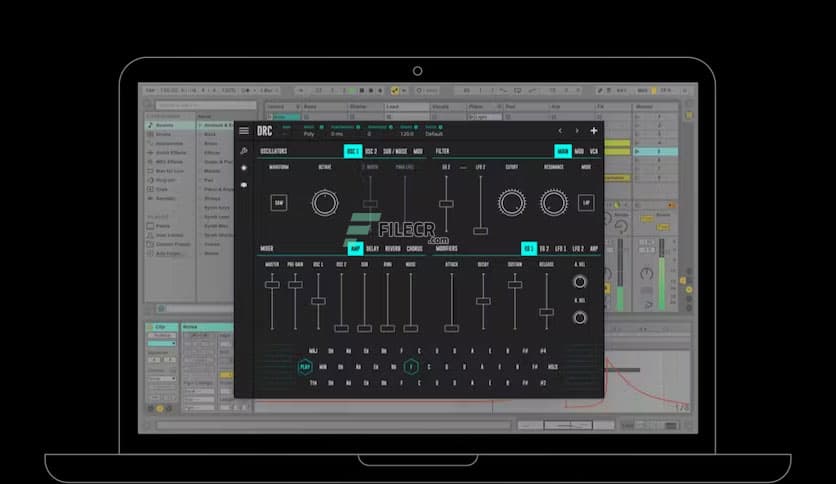Click the Play button in Ableton transport
Viewport: 836px width, 484px height.
click(352, 91)
